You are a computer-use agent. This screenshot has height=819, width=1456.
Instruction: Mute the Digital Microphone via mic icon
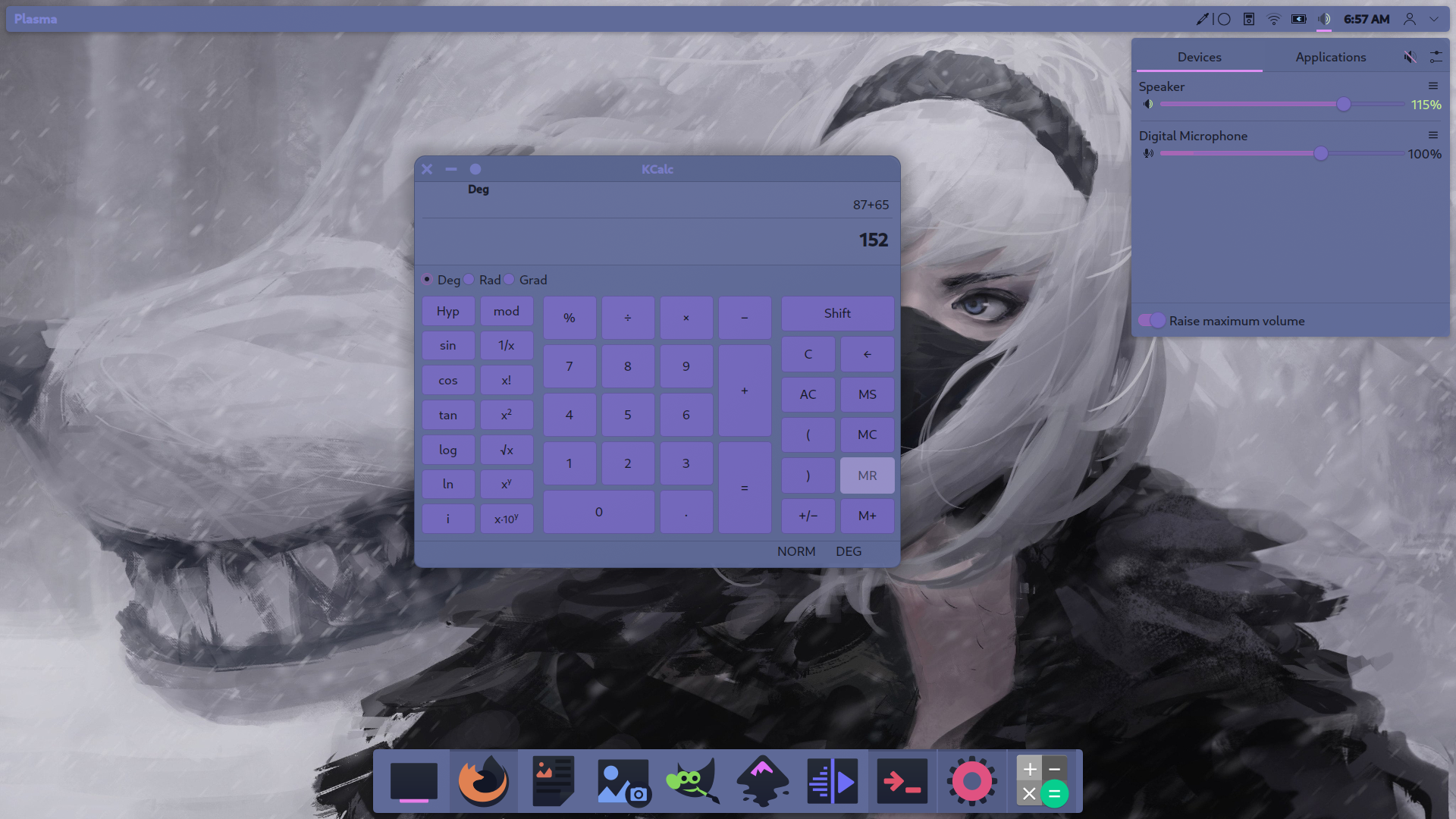[1148, 154]
